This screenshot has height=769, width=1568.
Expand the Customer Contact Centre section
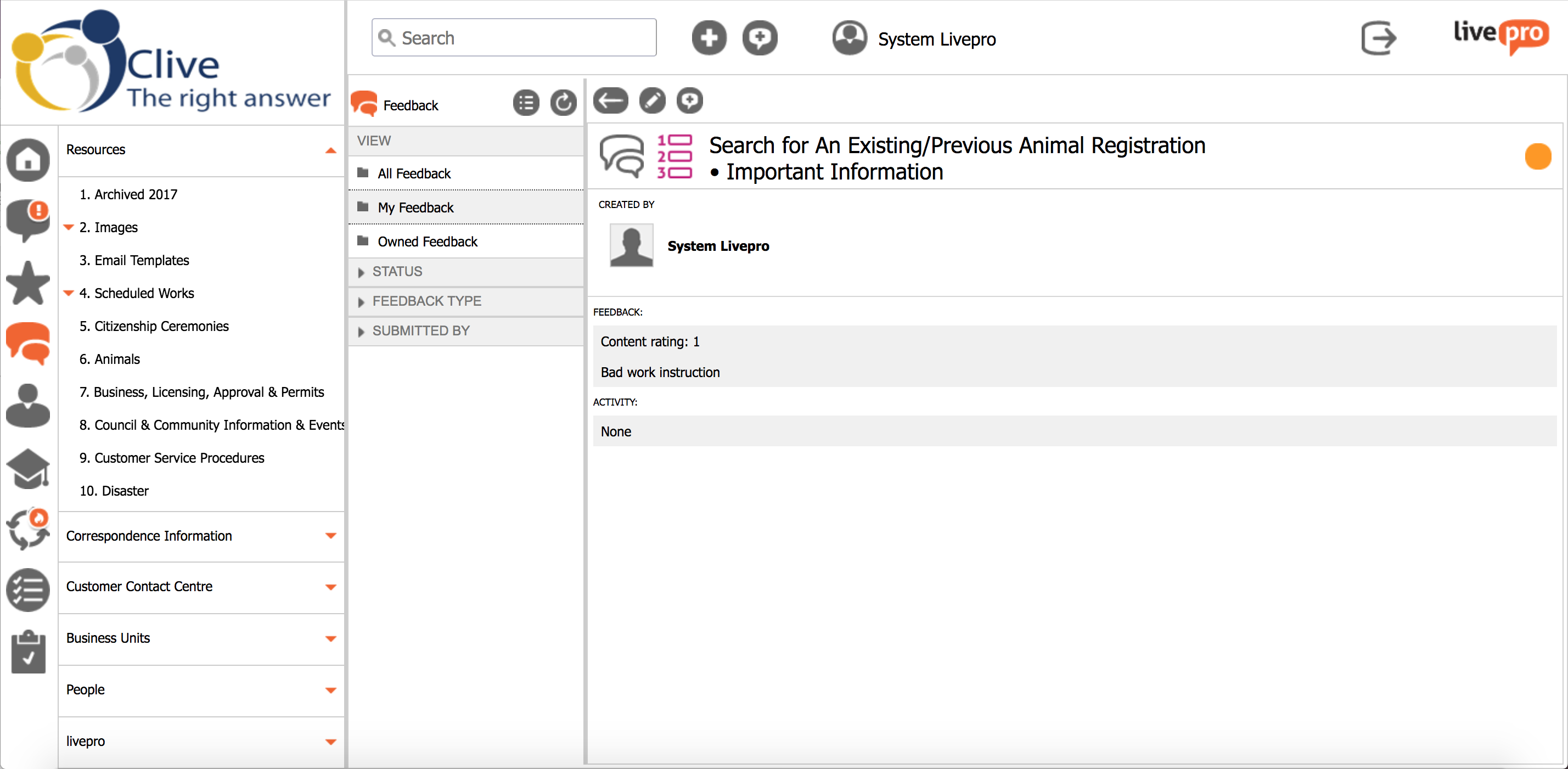tap(330, 587)
